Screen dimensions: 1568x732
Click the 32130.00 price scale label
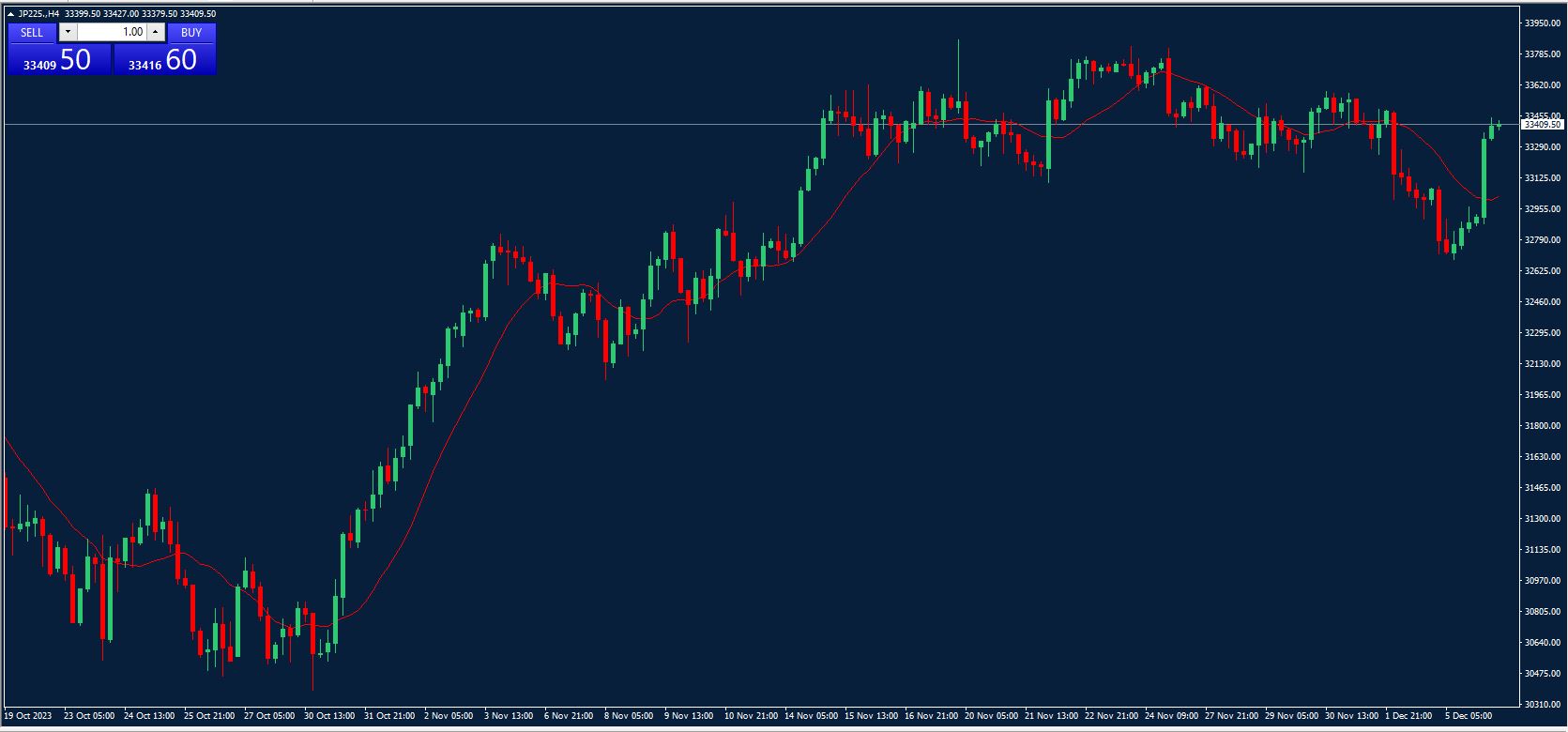pyautogui.click(x=1542, y=363)
